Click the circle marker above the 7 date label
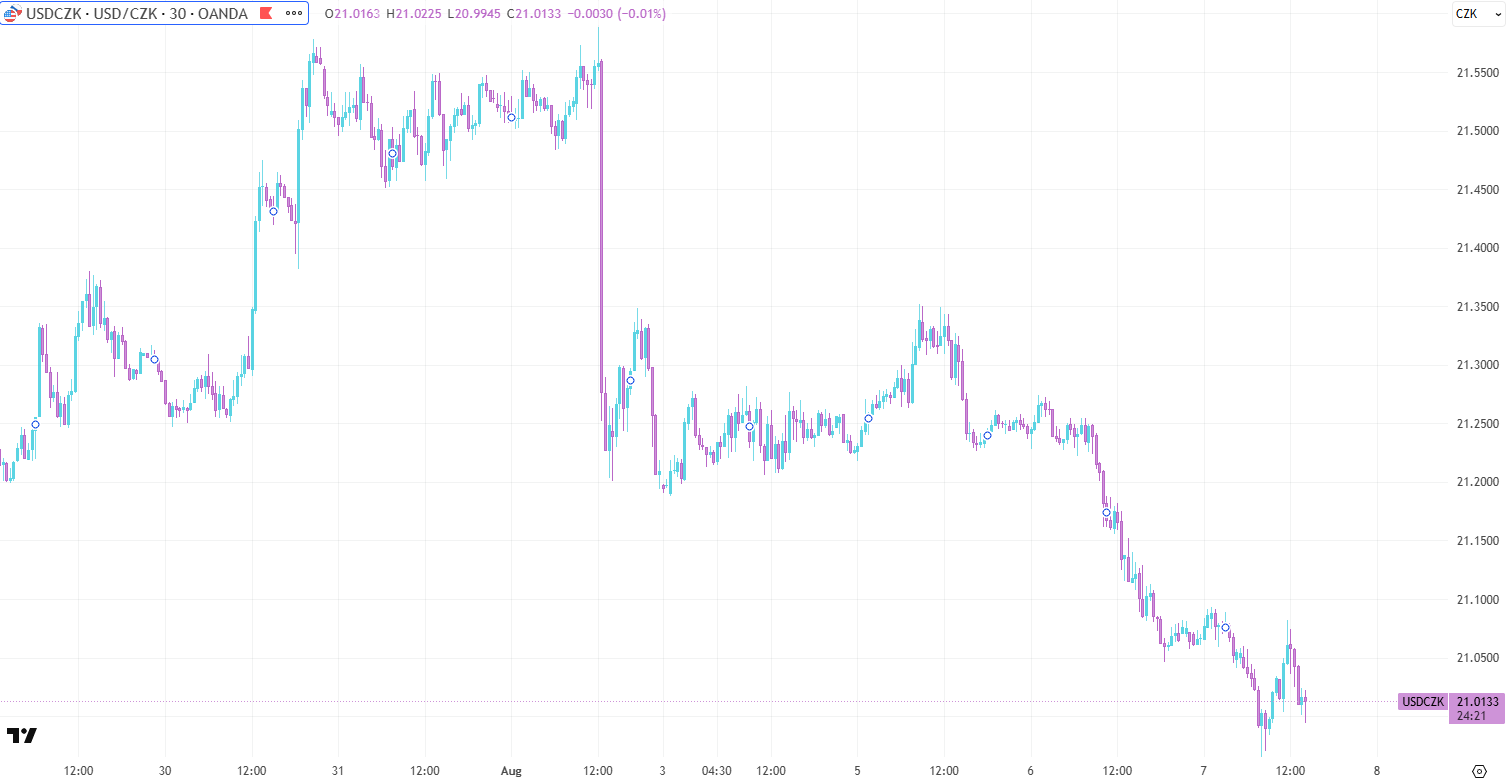Screen dimensions: 1508x782 [1225, 628]
